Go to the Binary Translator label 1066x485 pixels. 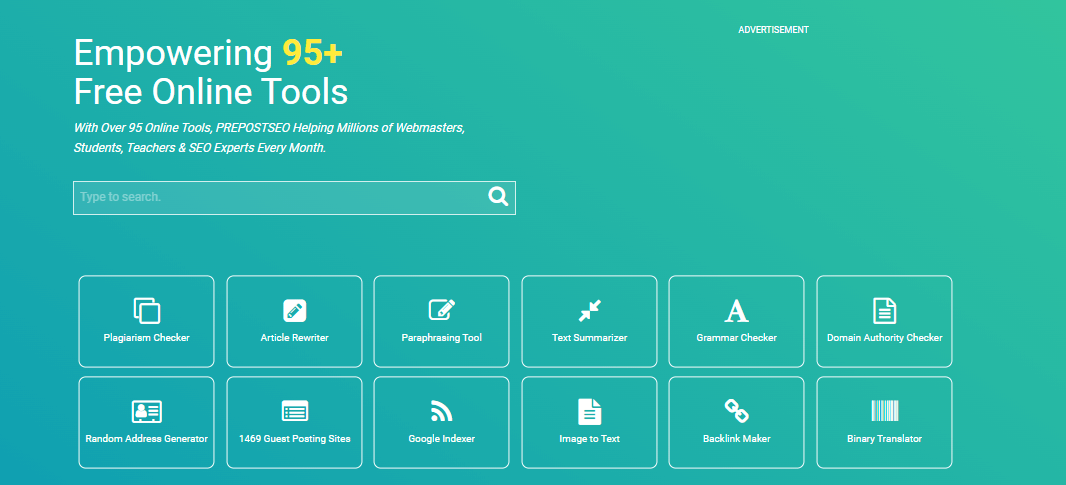(884, 439)
